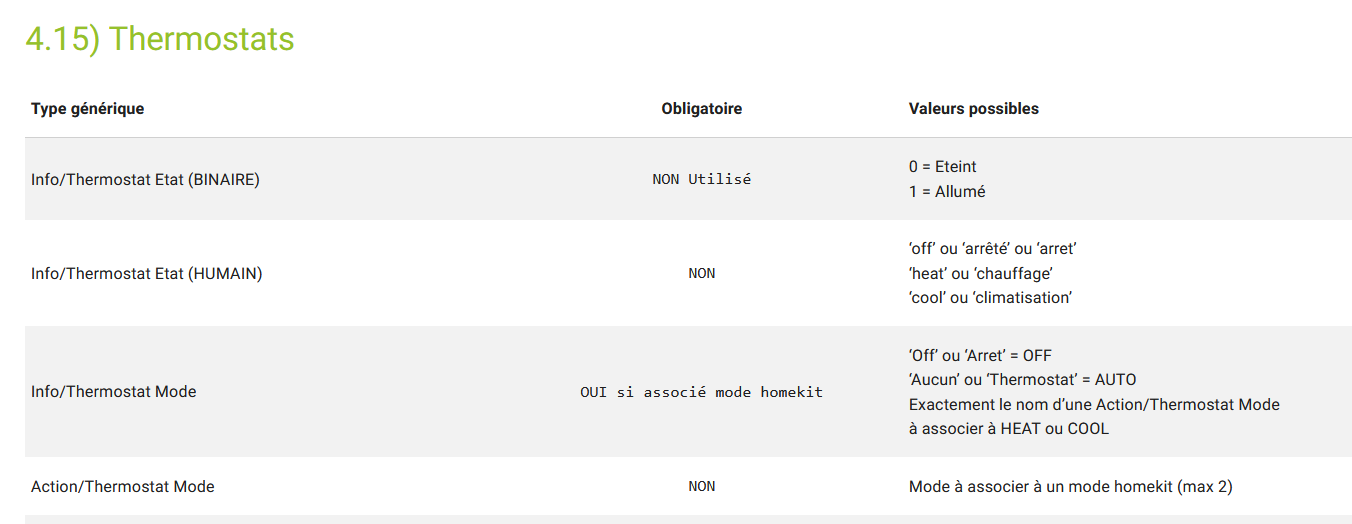The width and height of the screenshot is (1352, 524).
Task: Select the 'Info/Thermostat Mode' row label
Action: pyautogui.click(x=114, y=392)
